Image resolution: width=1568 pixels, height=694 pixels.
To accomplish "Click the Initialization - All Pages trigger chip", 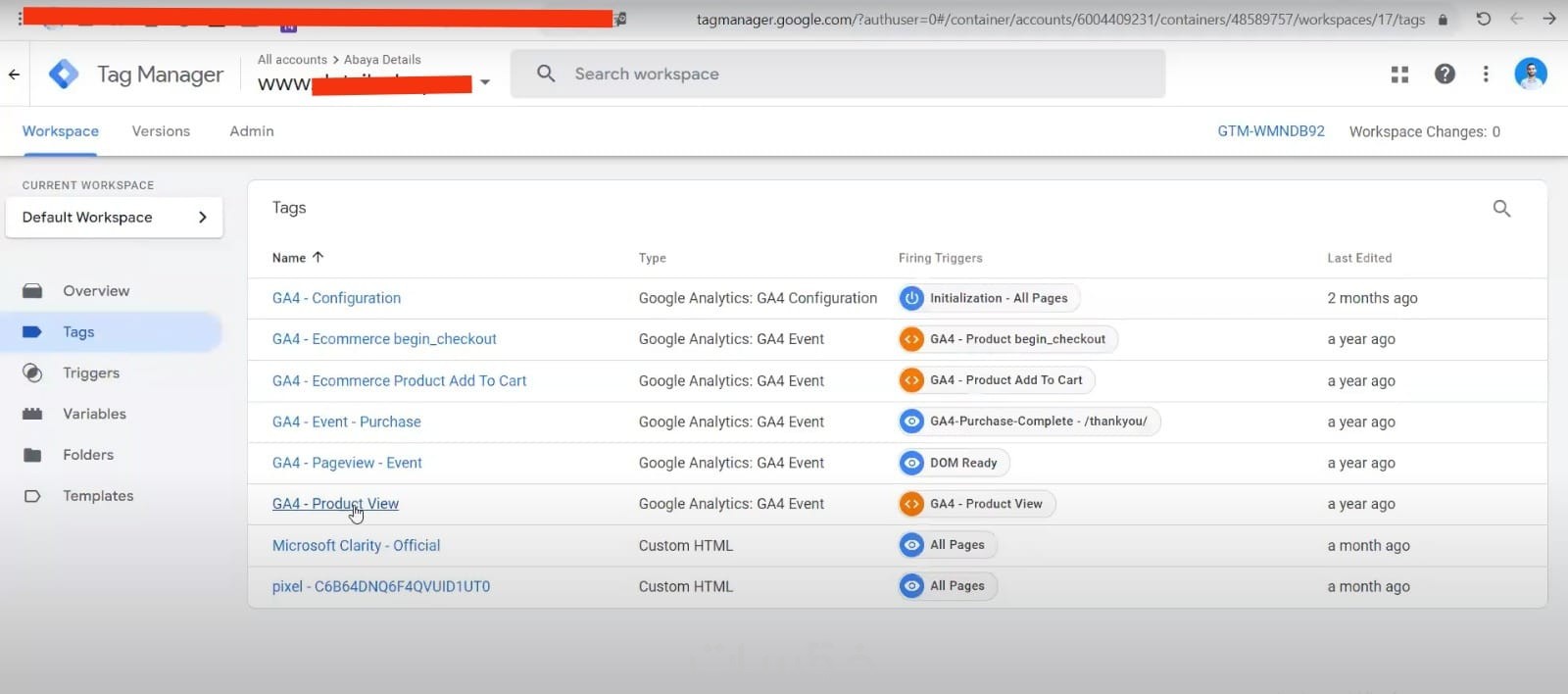I will click(989, 298).
